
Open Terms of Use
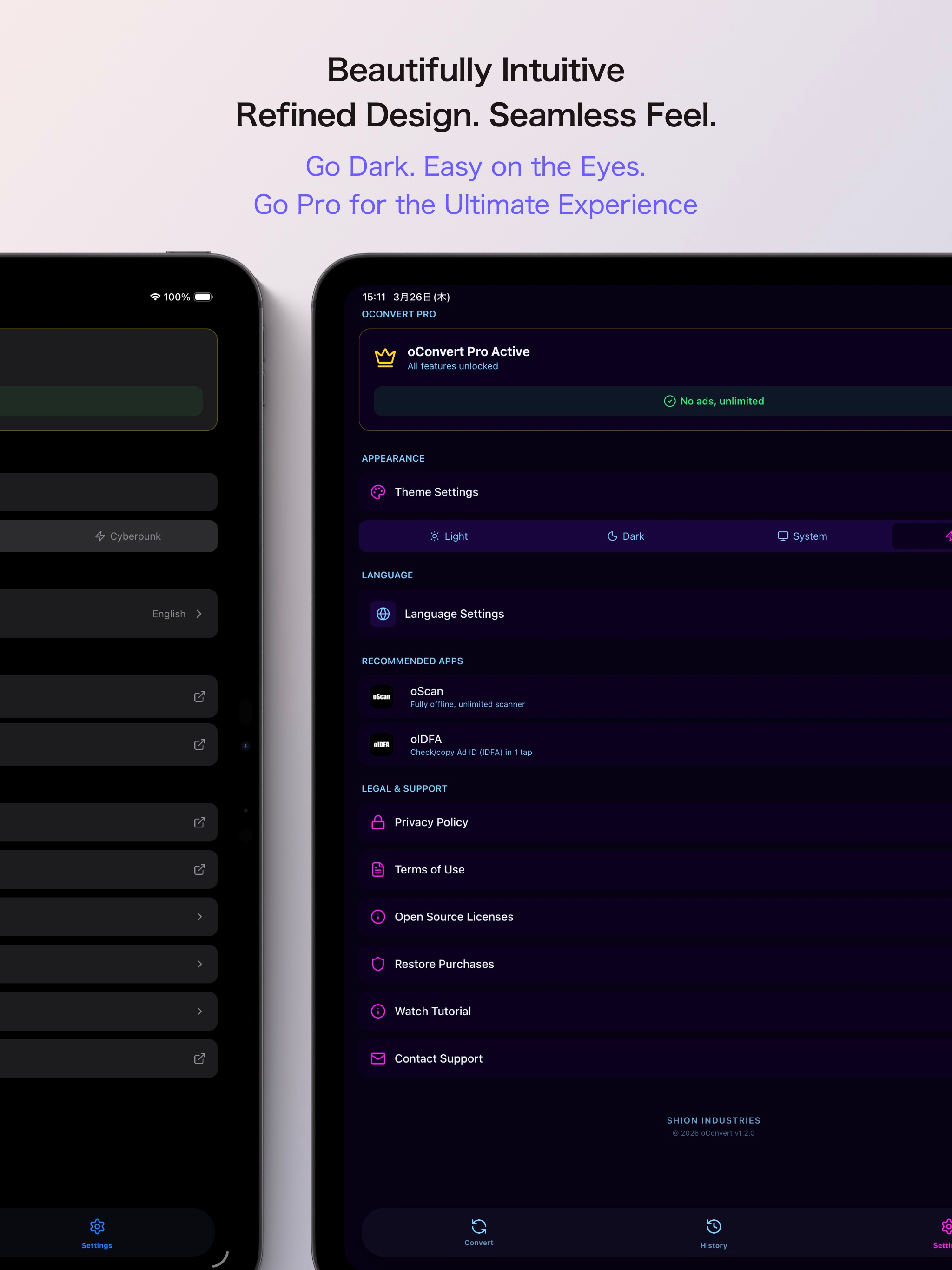[655, 869]
